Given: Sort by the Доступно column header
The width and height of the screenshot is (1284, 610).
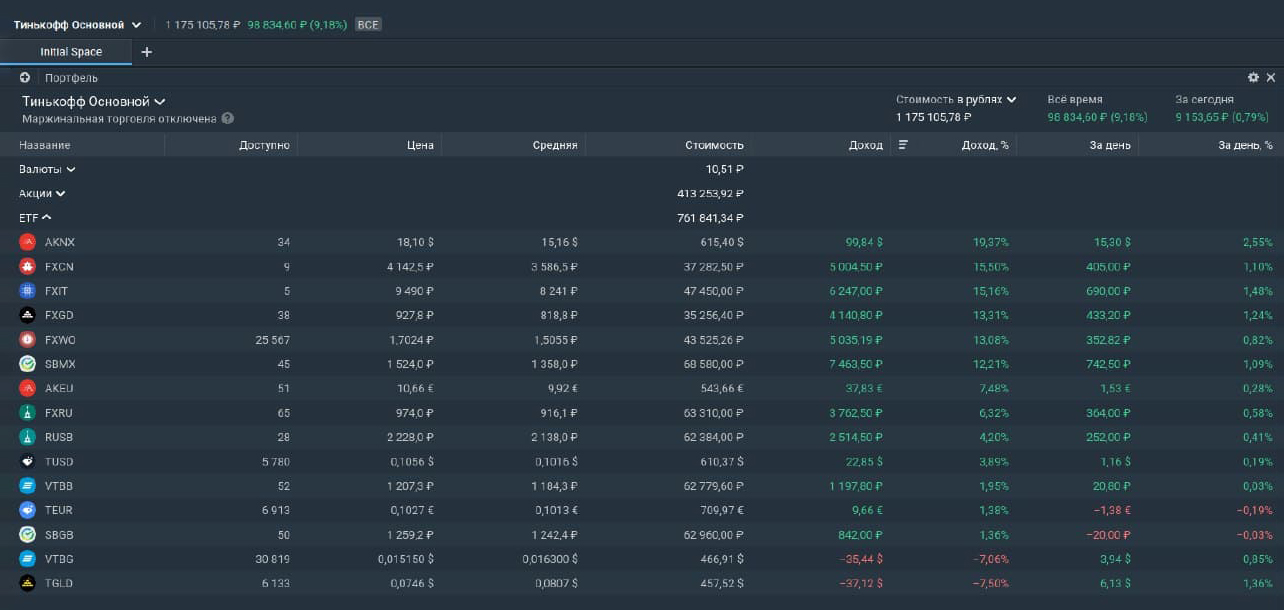Looking at the screenshot, I should tap(265, 145).
